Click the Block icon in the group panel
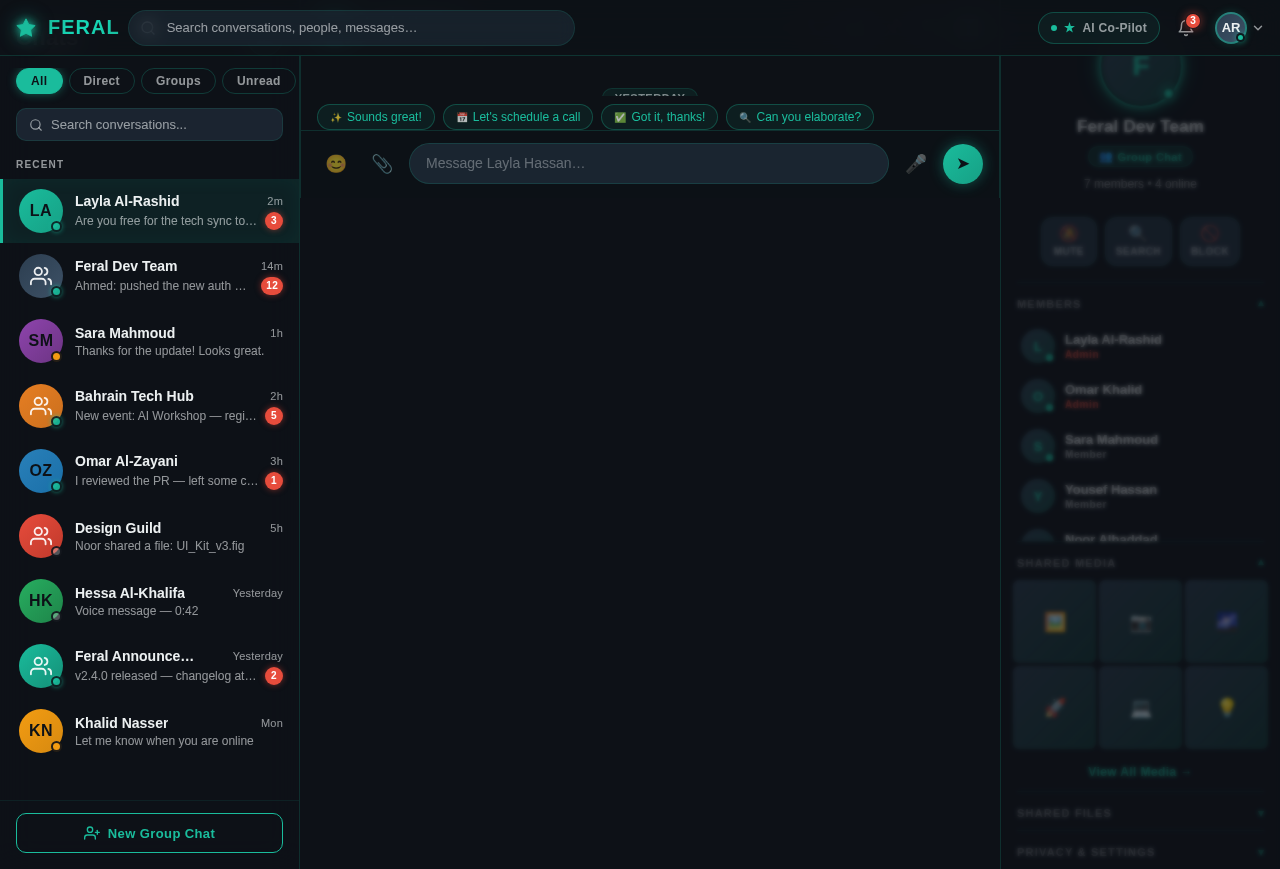Screen dimensions: 1280x869 pos(1209,241)
